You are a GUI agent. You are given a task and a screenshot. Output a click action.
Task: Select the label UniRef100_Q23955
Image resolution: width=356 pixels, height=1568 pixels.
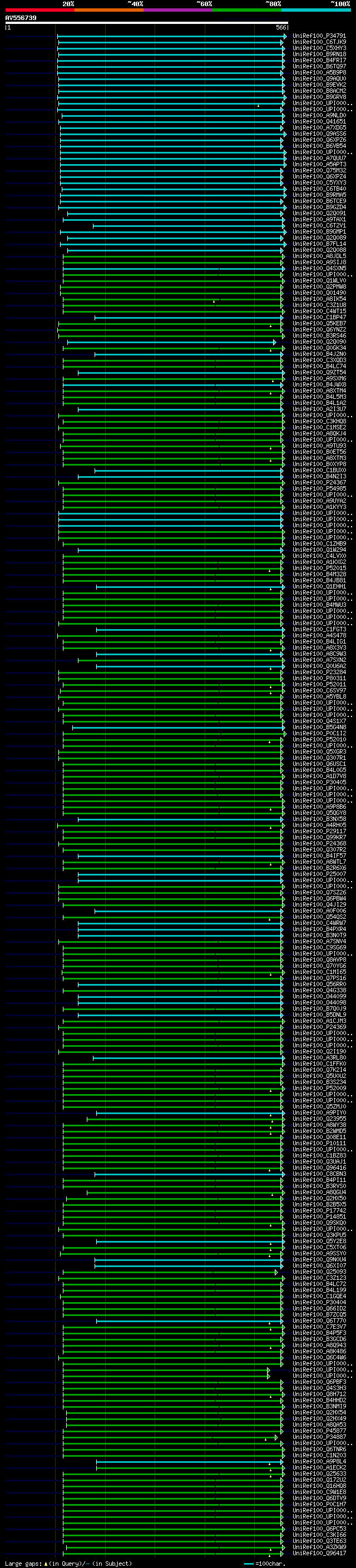tap(319, 1119)
